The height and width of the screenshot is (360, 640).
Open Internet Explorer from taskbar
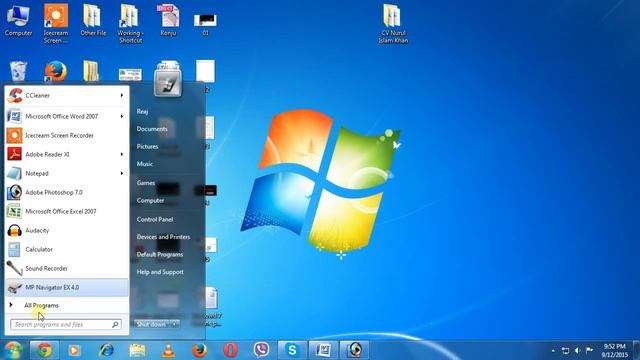point(107,350)
